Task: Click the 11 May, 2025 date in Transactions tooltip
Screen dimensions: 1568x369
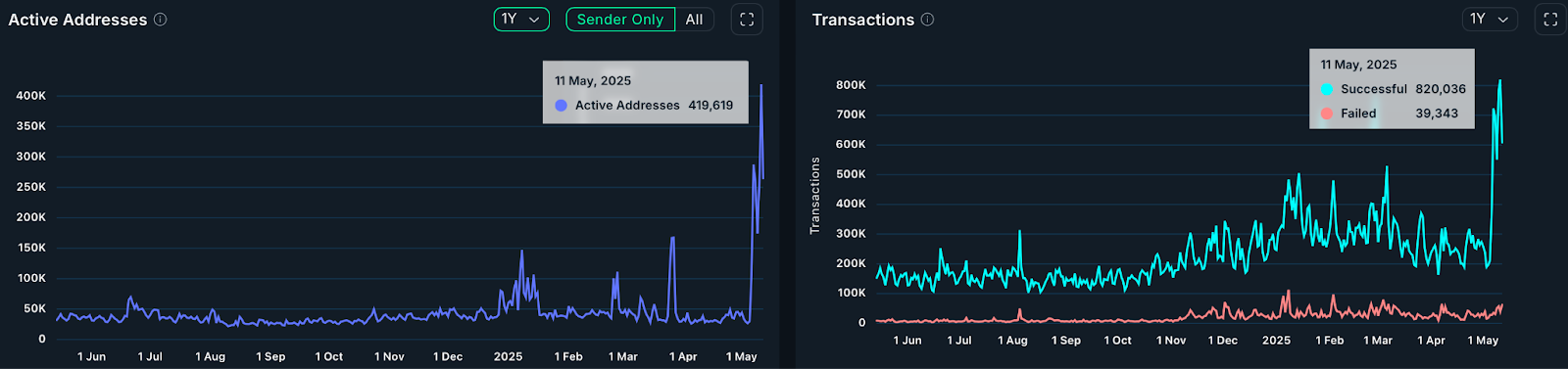Action: (x=1358, y=65)
